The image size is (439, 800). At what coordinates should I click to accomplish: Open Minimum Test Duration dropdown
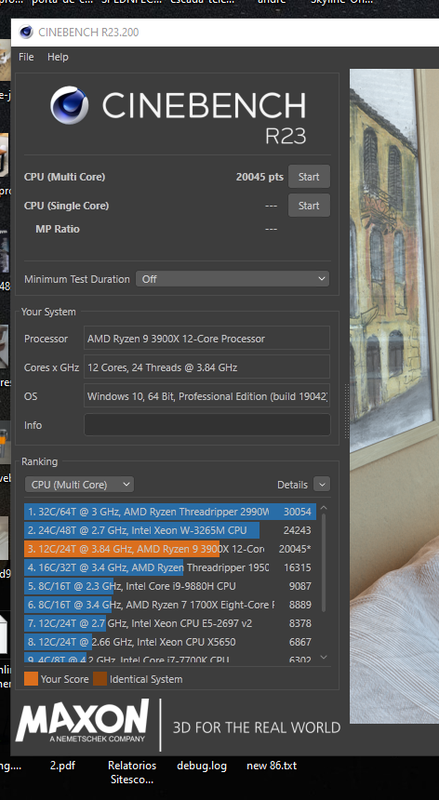click(232, 279)
